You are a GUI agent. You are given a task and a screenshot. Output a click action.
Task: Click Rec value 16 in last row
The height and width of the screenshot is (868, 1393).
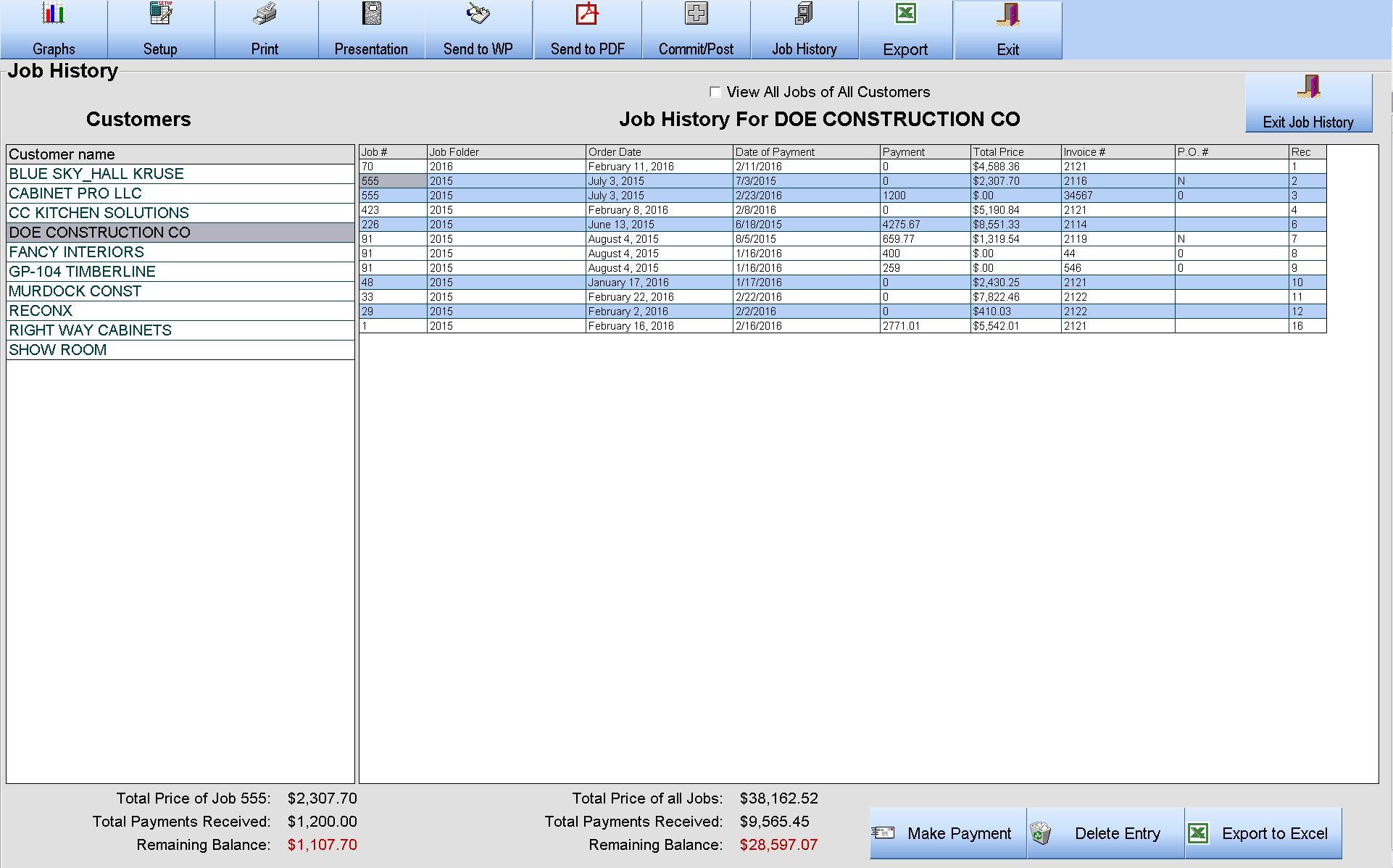[1308, 326]
